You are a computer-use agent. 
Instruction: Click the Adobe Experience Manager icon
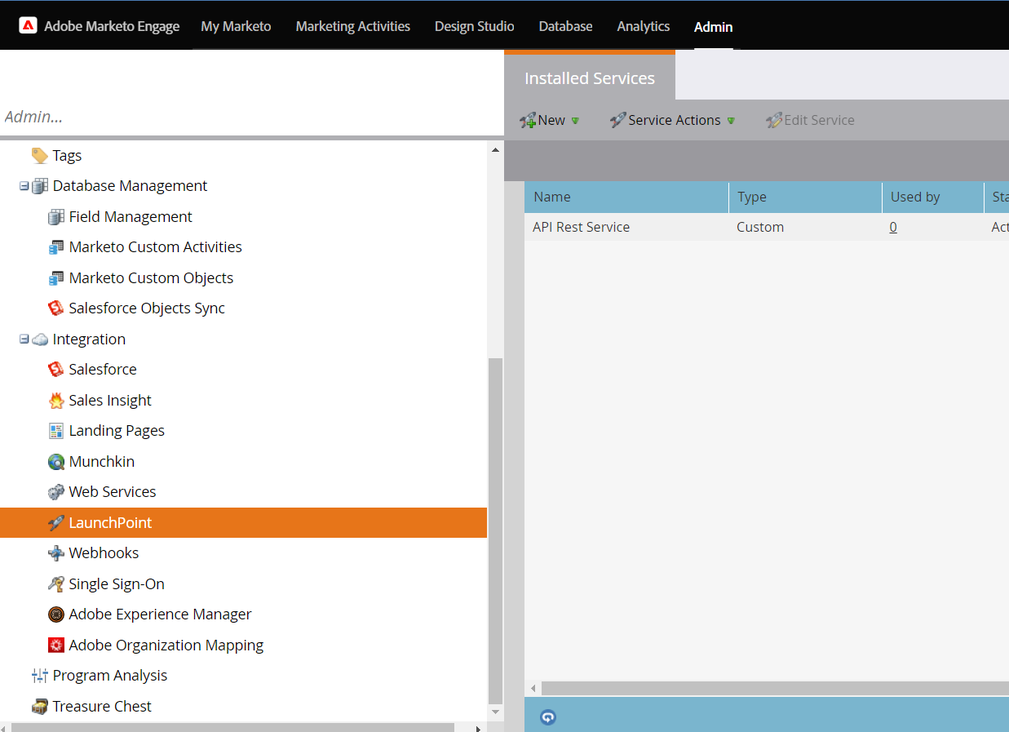(x=56, y=614)
